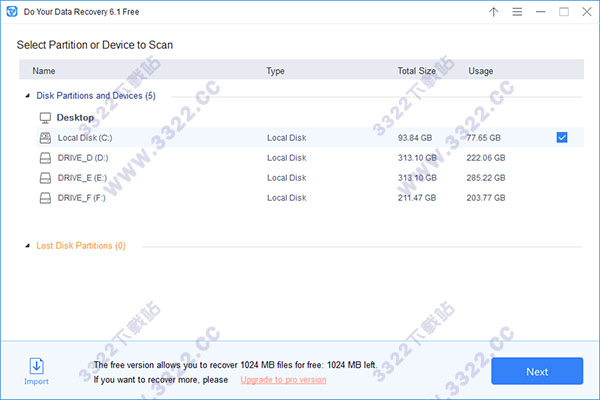Image resolution: width=600 pixels, height=400 pixels.
Task: Maximize the Data Recovery window
Action: (564, 12)
